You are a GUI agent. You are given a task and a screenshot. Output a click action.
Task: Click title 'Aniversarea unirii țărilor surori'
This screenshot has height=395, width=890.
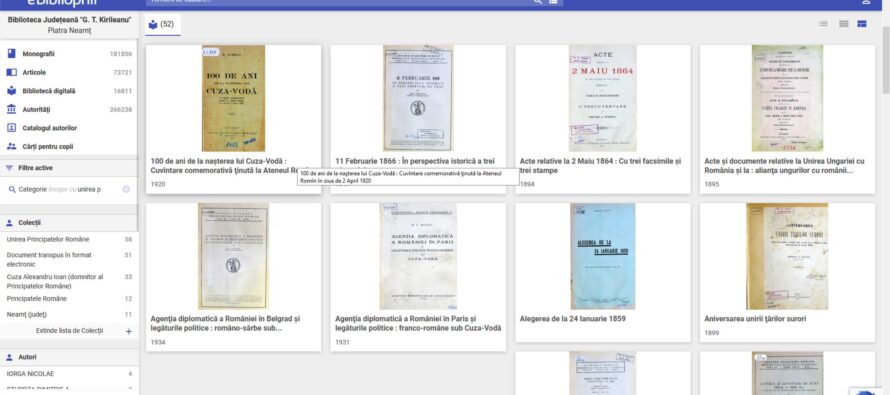pyautogui.click(x=755, y=319)
